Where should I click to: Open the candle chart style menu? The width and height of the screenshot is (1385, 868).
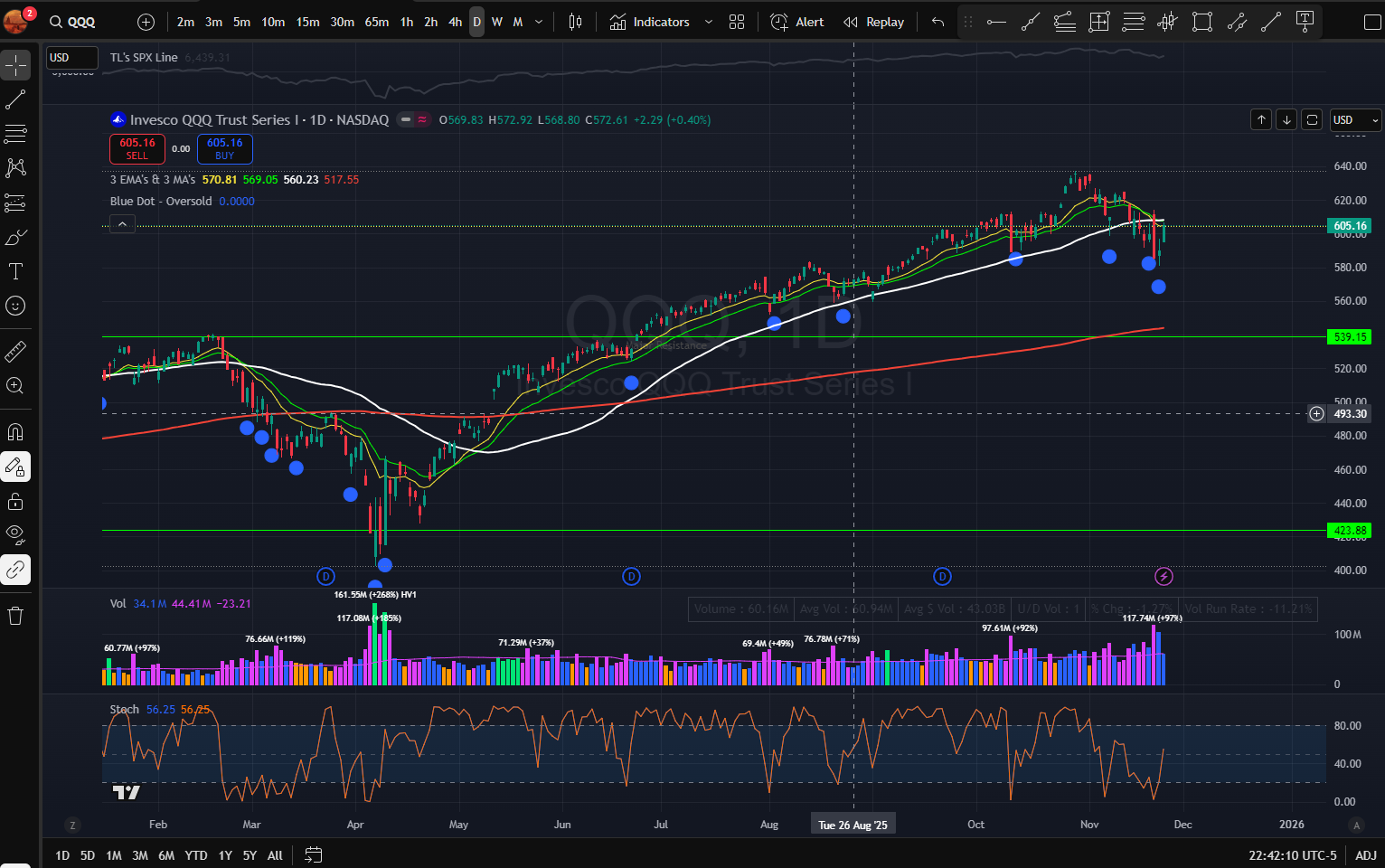[575, 22]
